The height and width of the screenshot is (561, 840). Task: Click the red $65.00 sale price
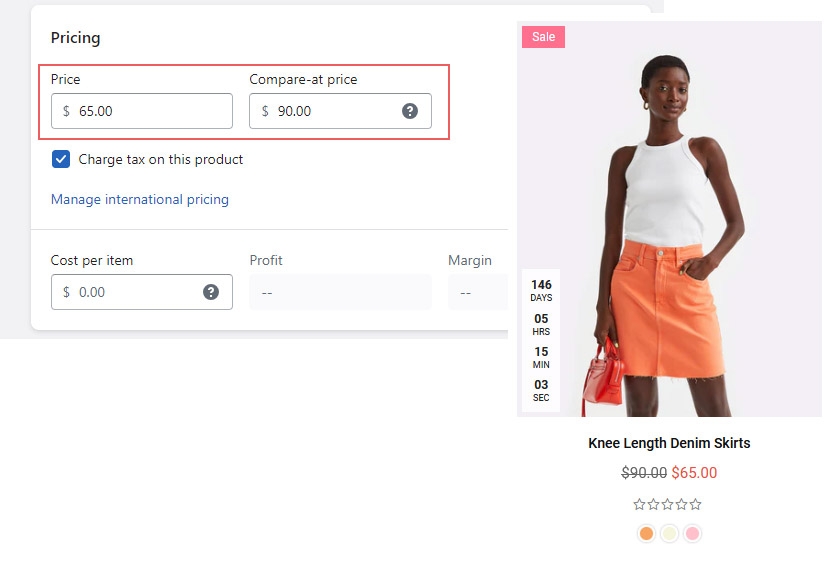coord(694,473)
